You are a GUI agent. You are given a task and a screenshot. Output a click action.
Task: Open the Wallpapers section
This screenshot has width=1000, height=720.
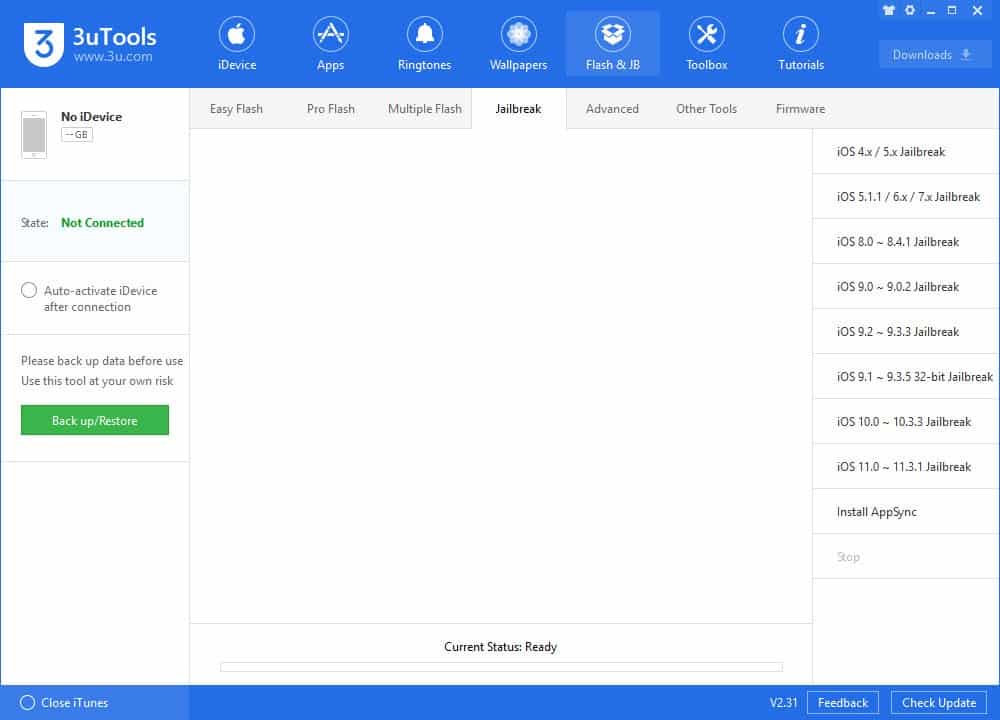coord(518,45)
